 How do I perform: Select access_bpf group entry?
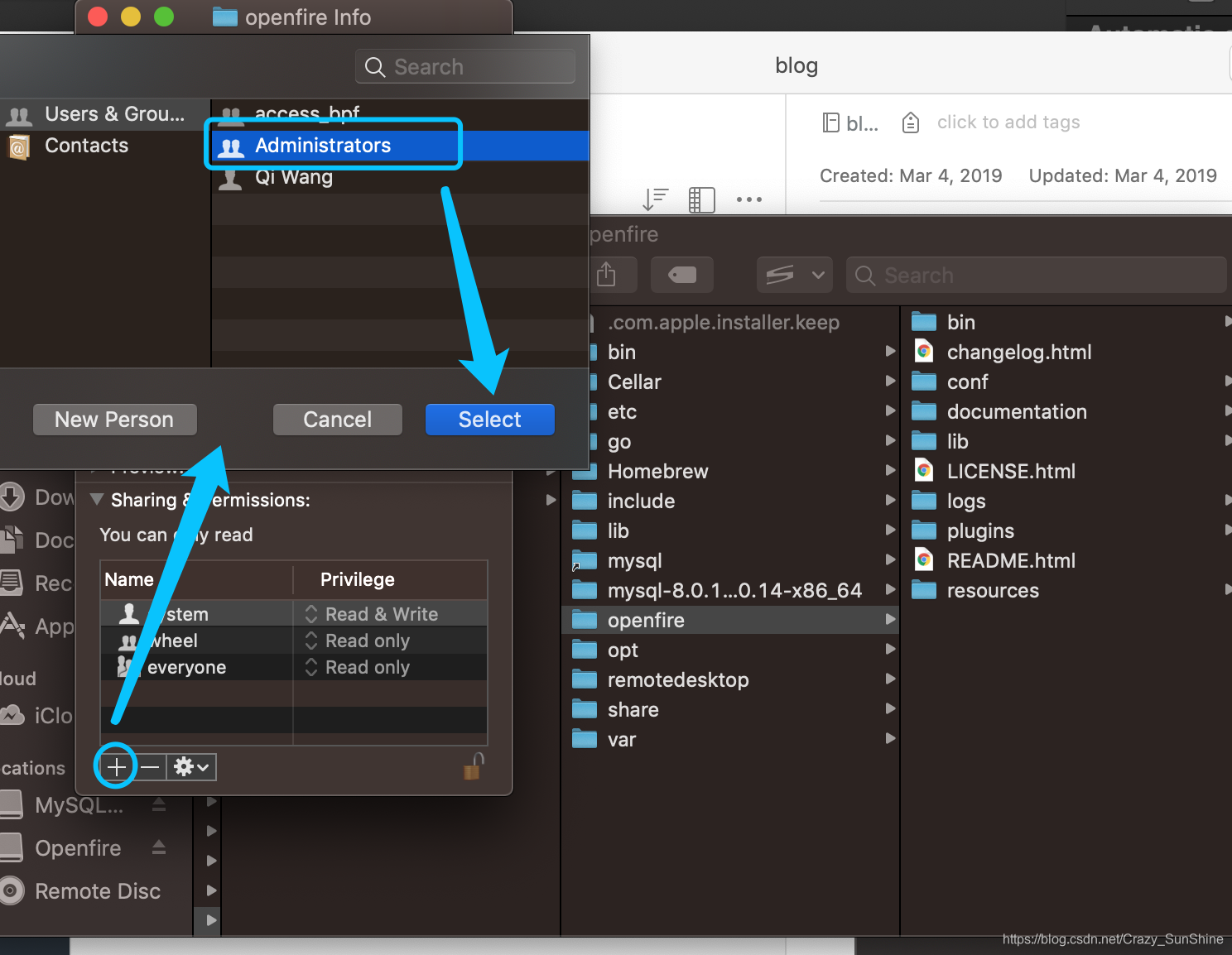[400, 113]
